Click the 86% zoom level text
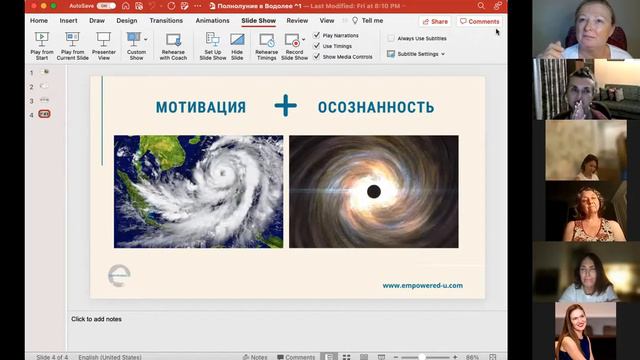This screenshot has height=360, width=640. (472, 357)
